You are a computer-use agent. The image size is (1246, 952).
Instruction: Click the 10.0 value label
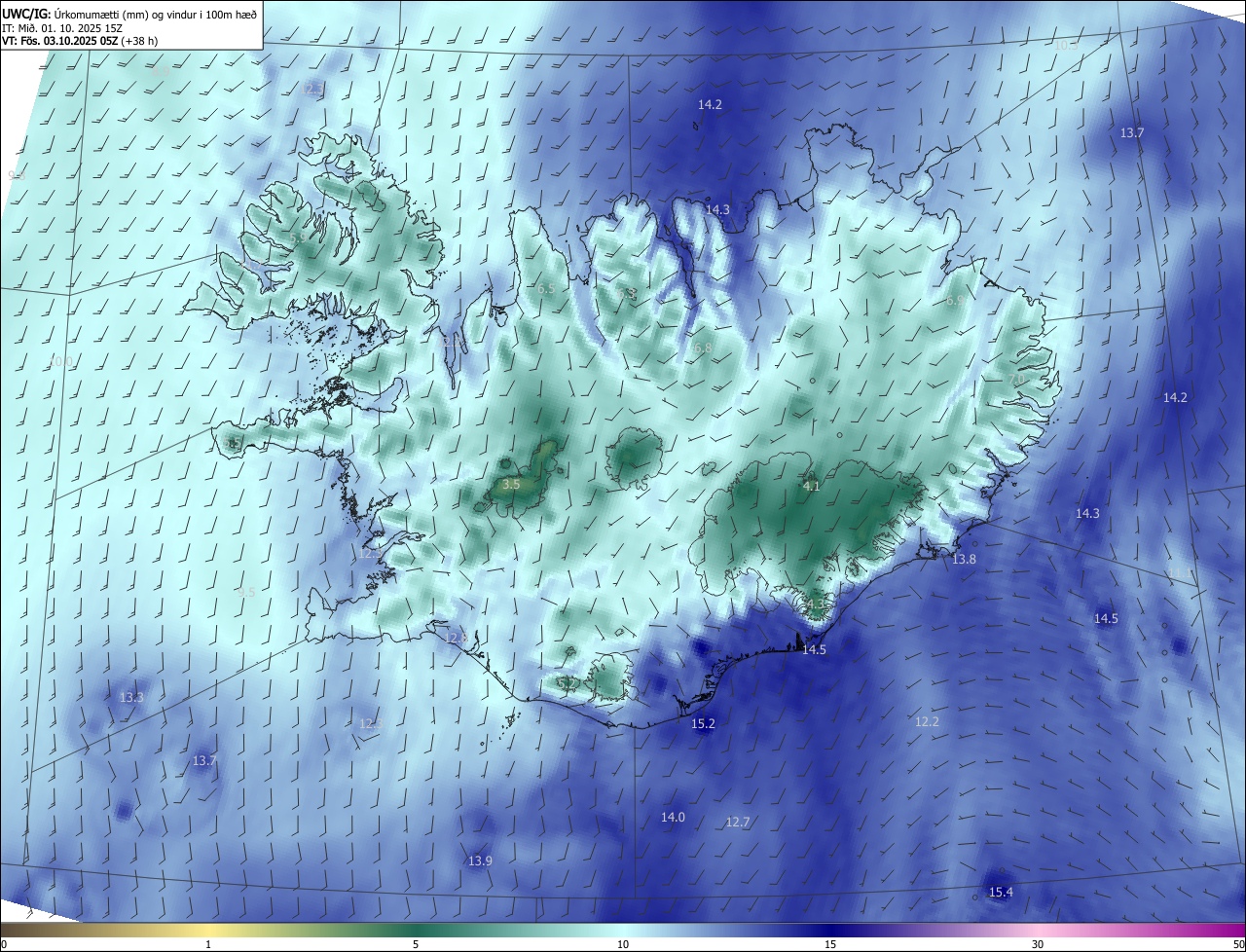[60, 361]
